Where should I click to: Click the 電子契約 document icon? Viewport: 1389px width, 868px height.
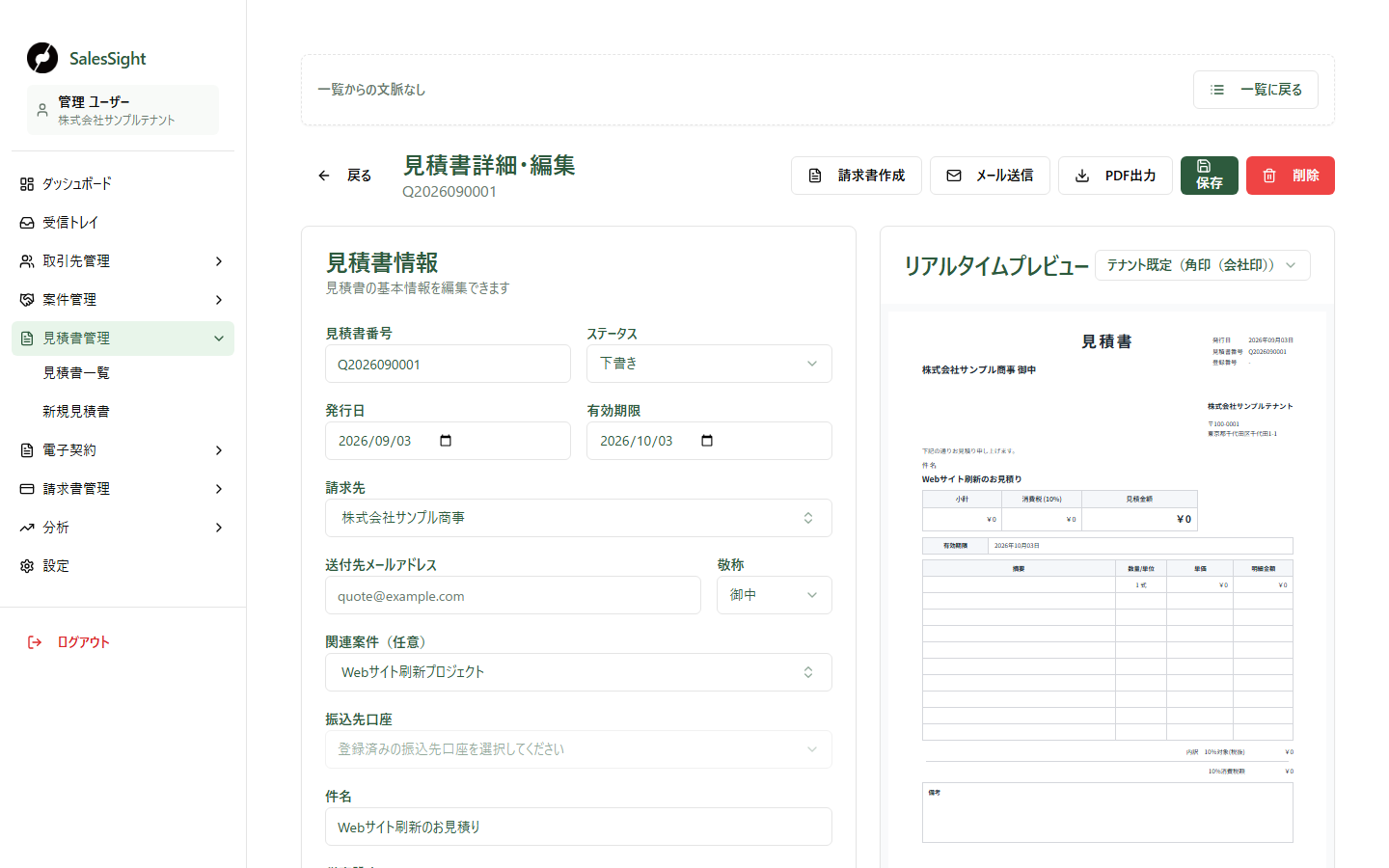(x=27, y=450)
